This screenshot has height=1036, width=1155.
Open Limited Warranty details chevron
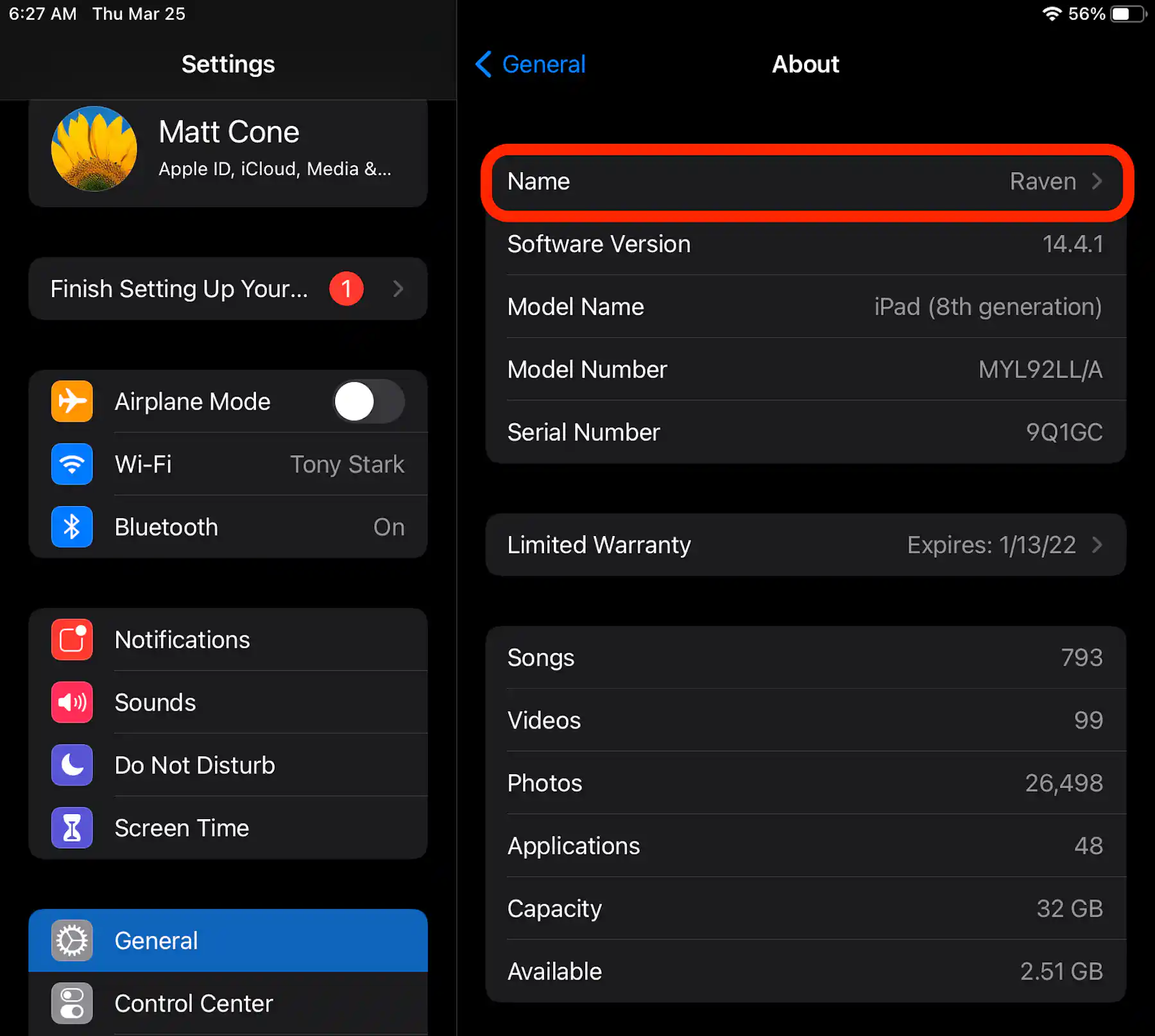point(1097,545)
